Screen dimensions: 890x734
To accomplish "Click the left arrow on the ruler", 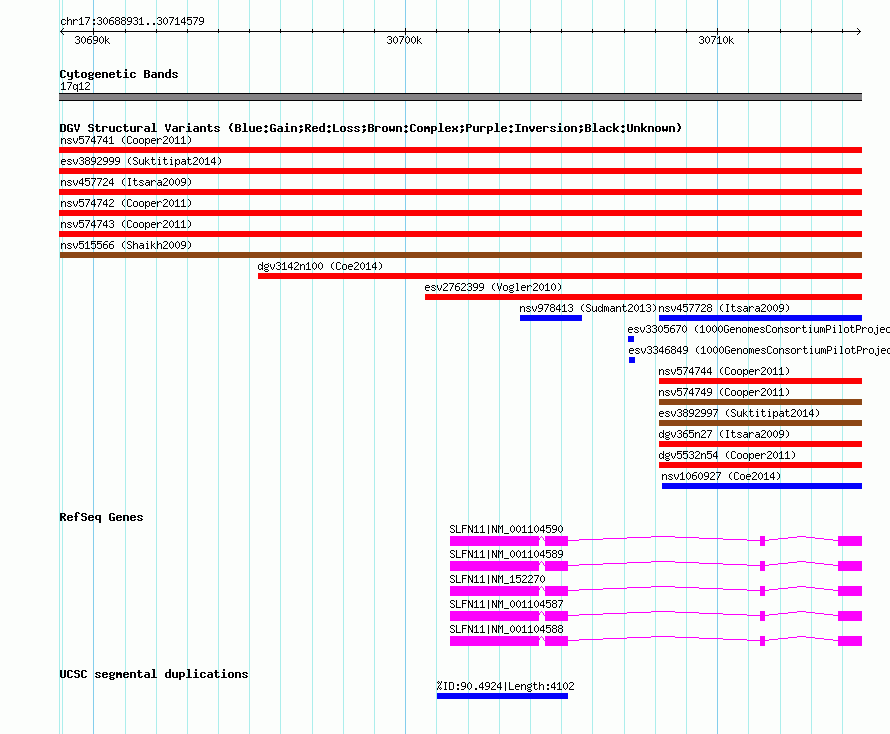I will tap(62, 32).
